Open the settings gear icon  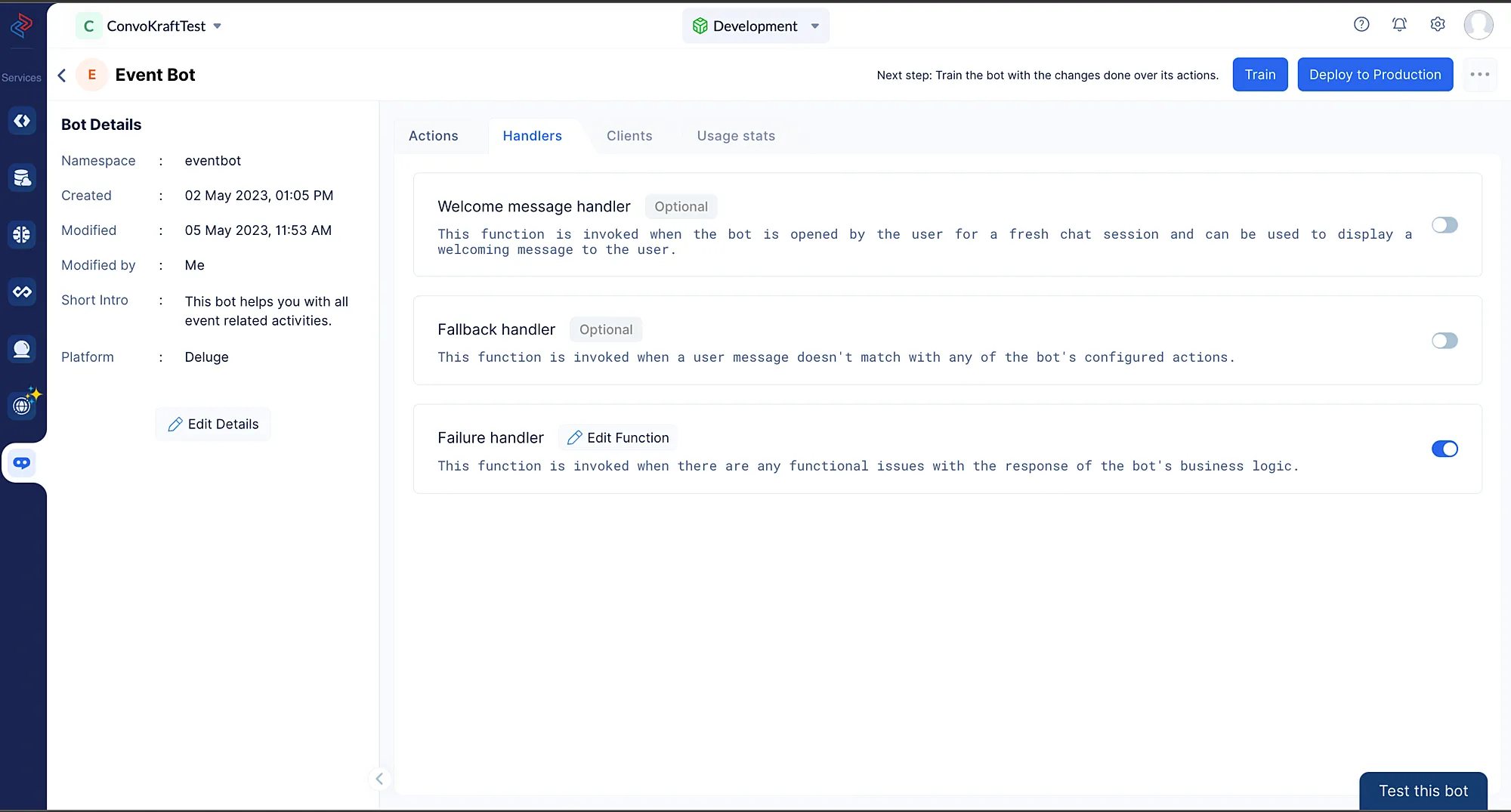[1438, 24]
